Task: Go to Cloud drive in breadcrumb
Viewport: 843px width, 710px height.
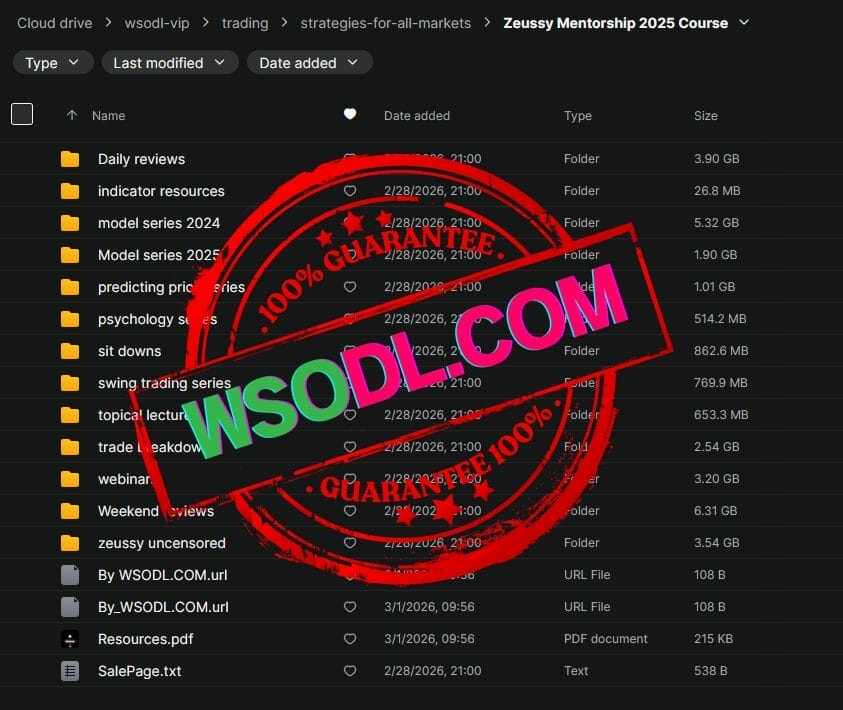Action: click(x=54, y=22)
